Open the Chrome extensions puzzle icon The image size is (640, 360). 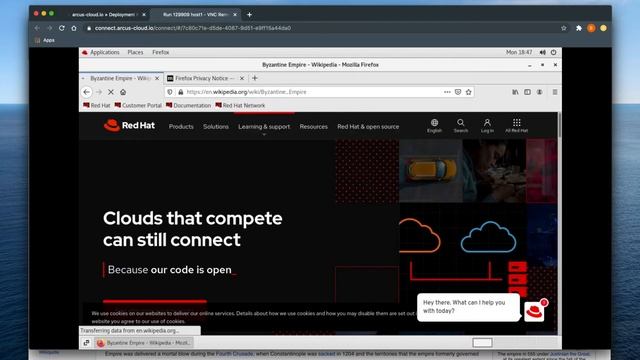[x=579, y=28]
